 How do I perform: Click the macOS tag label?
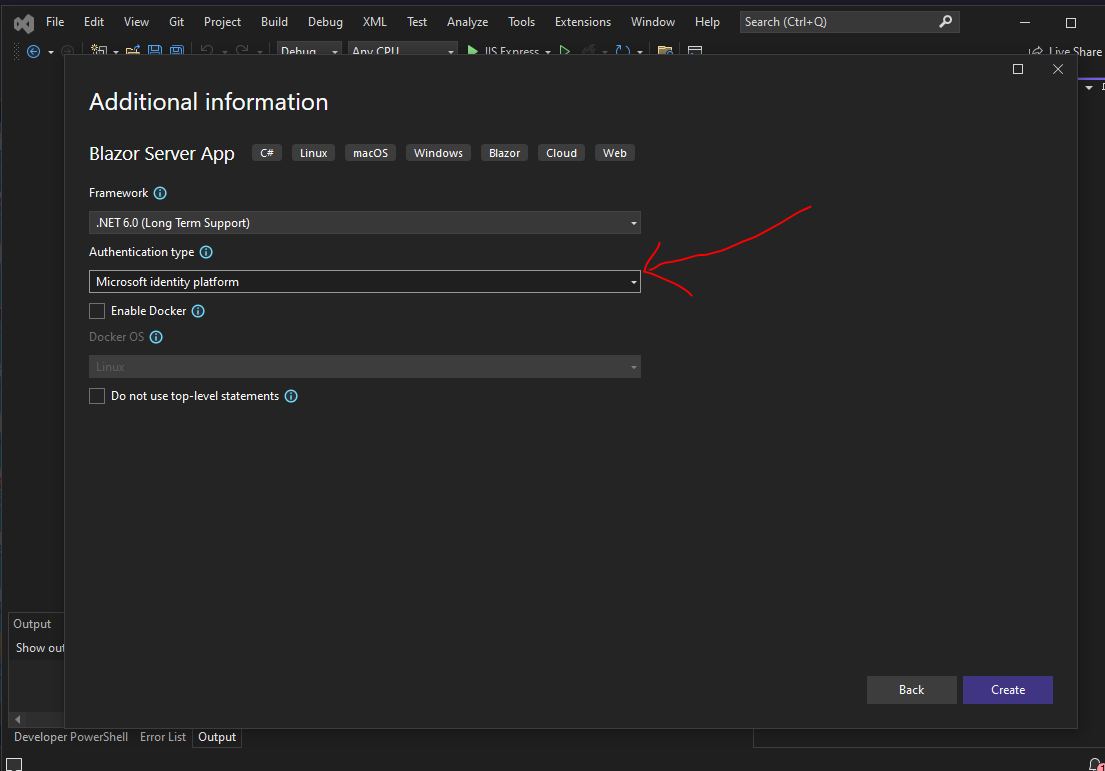371,153
